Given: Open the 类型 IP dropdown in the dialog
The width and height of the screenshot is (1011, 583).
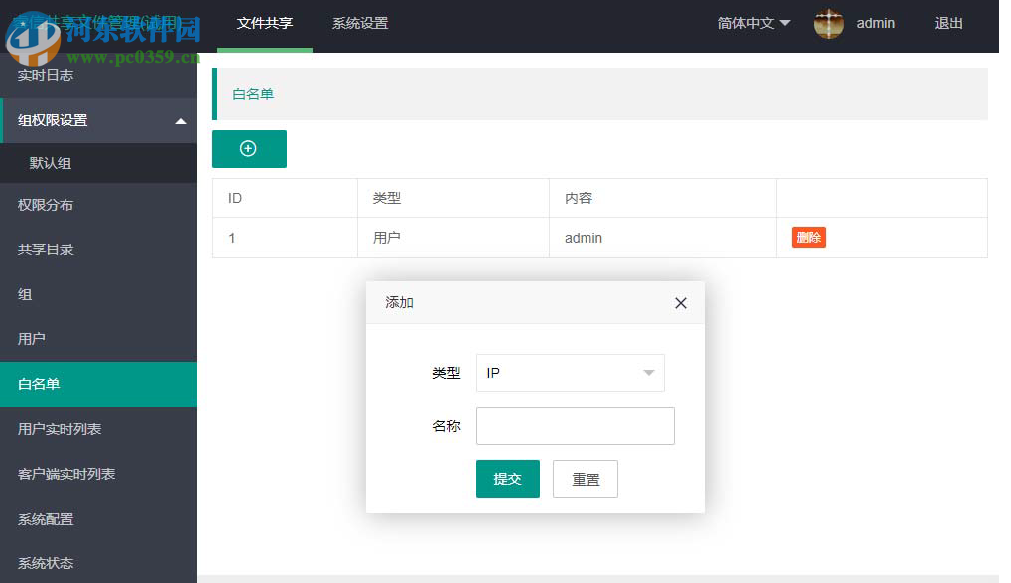Looking at the screenshot, I should (x=570, y=372).
